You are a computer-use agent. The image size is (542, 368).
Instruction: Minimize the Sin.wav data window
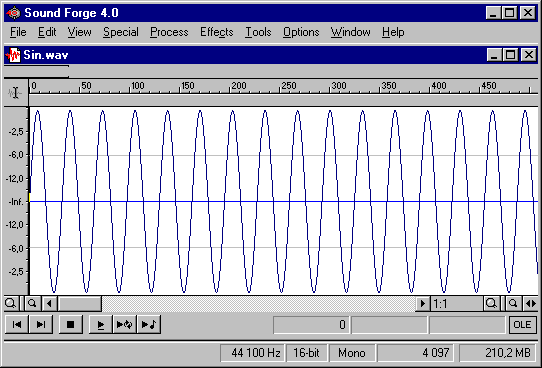[x=494, y=55]
